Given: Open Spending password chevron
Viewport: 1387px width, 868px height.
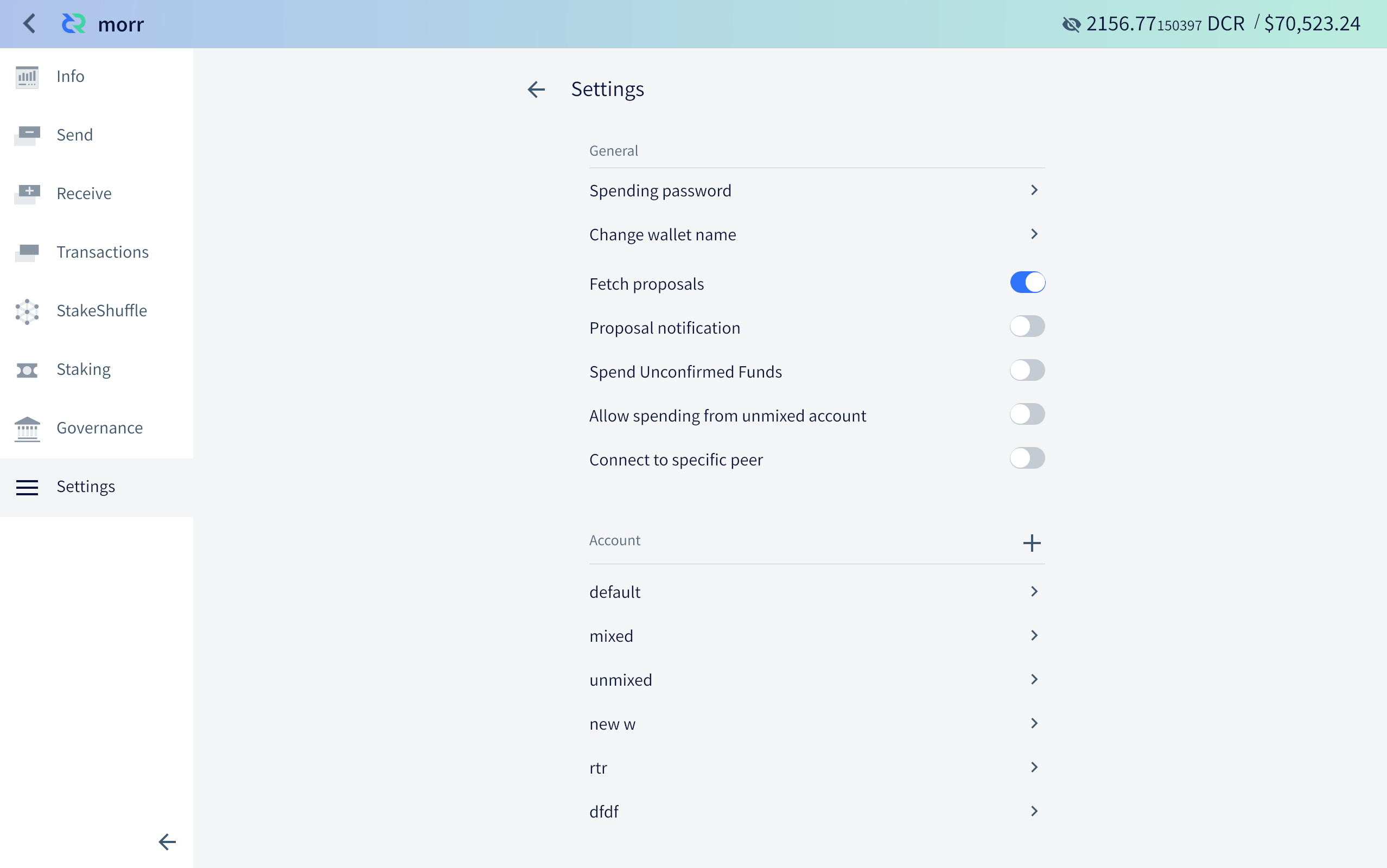Looking at the screenshot, I should pyautogui.click(x=1034, y=190).
